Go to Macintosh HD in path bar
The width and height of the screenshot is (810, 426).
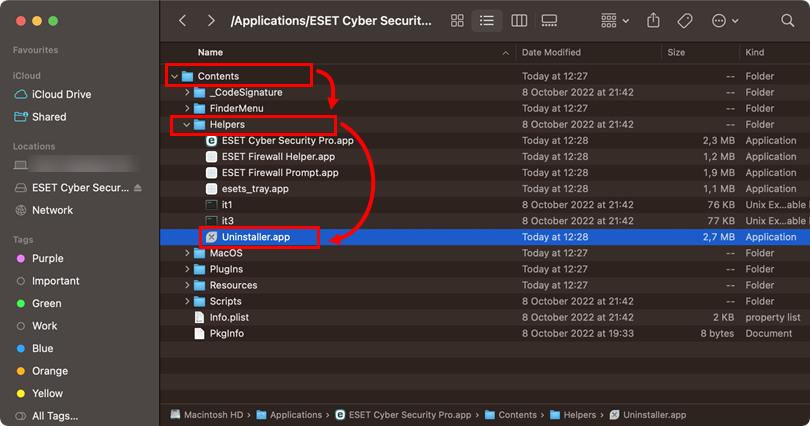pos(207,415)
